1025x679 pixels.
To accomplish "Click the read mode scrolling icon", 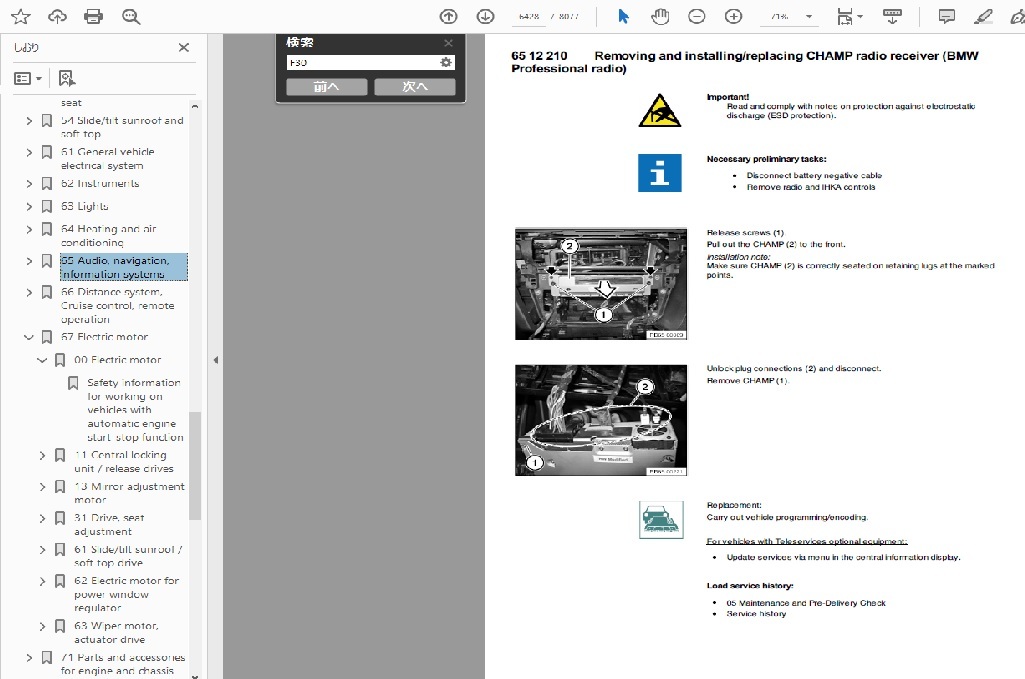I will pyautogui.click(x=892, y=16).
